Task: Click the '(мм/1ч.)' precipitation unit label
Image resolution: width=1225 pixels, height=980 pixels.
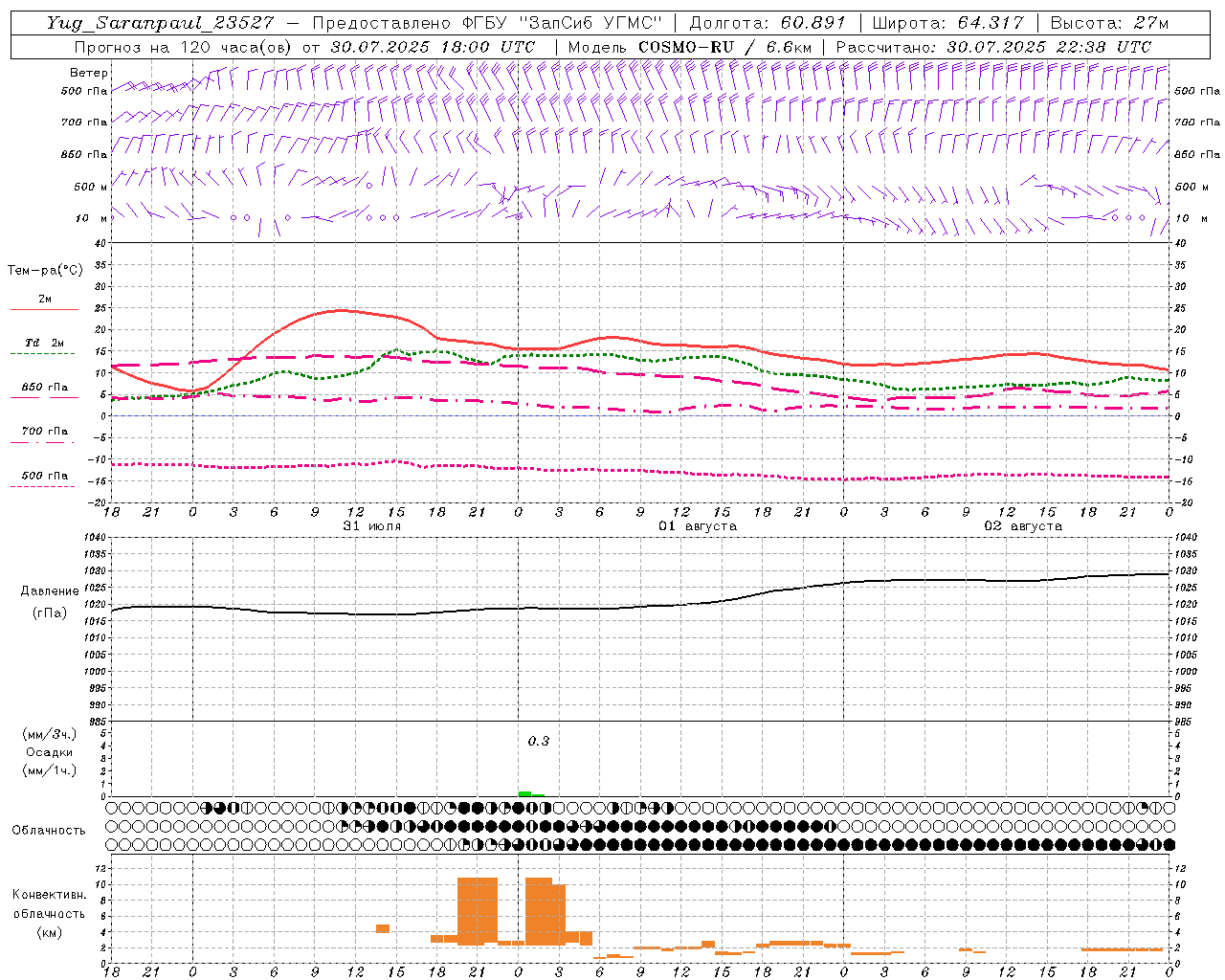Action: 50,770
